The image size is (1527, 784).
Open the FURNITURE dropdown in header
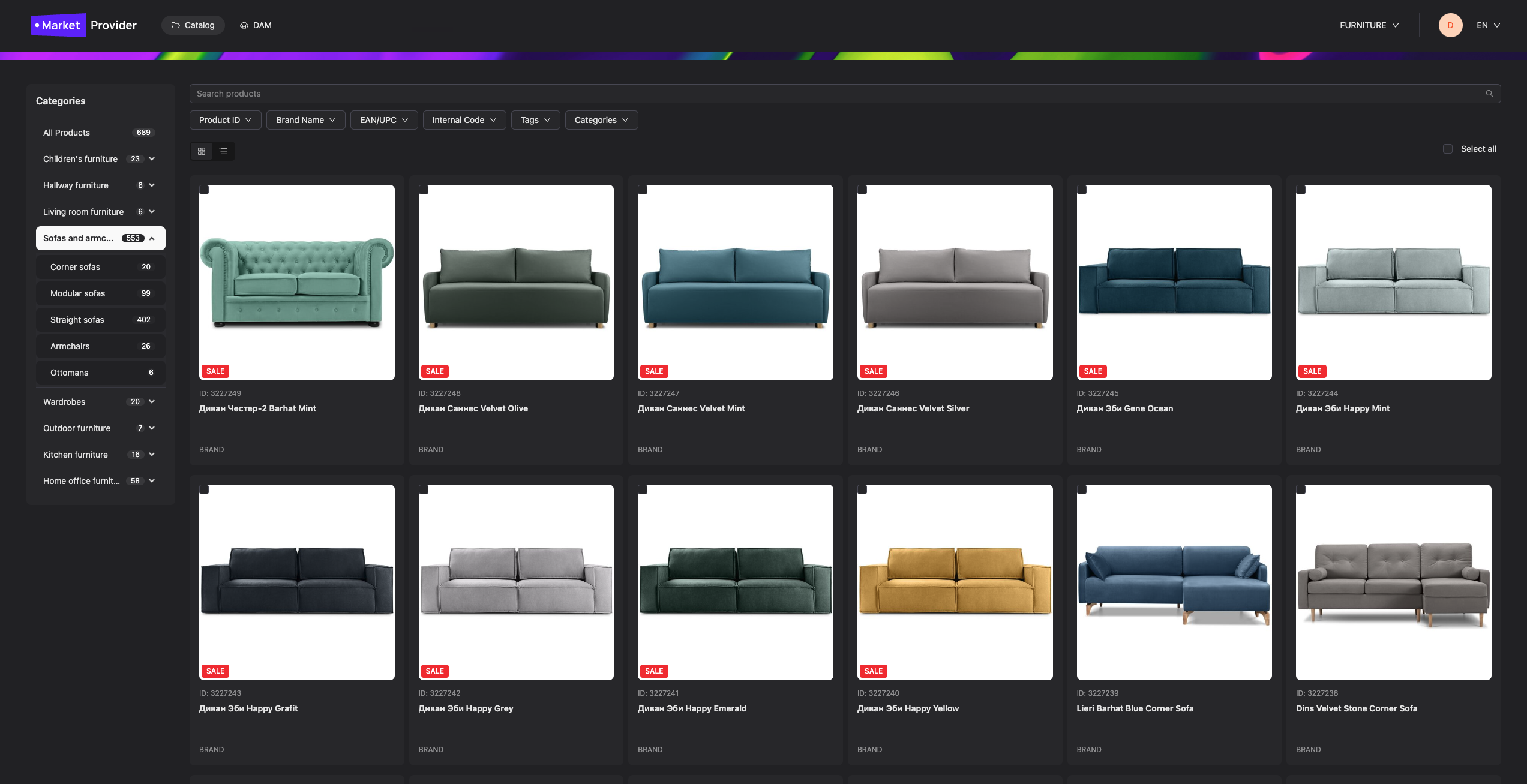coord(1369,25)
